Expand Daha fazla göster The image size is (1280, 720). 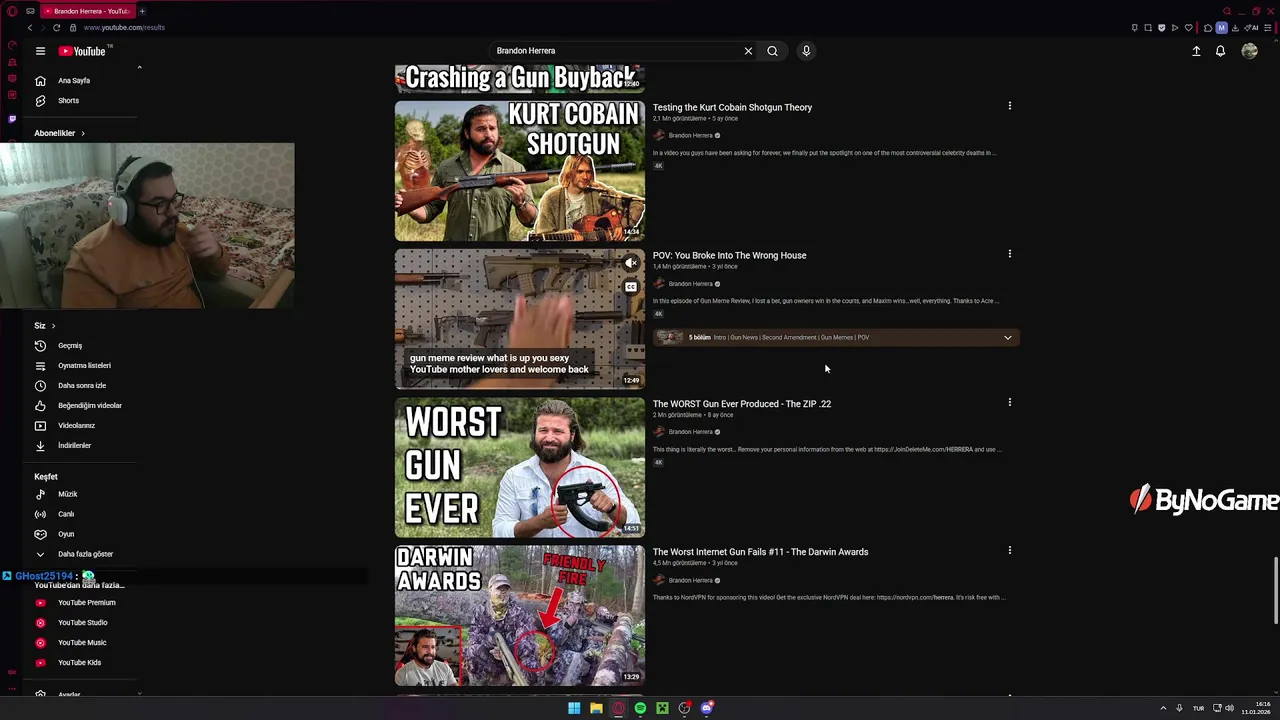pos(85,554)
